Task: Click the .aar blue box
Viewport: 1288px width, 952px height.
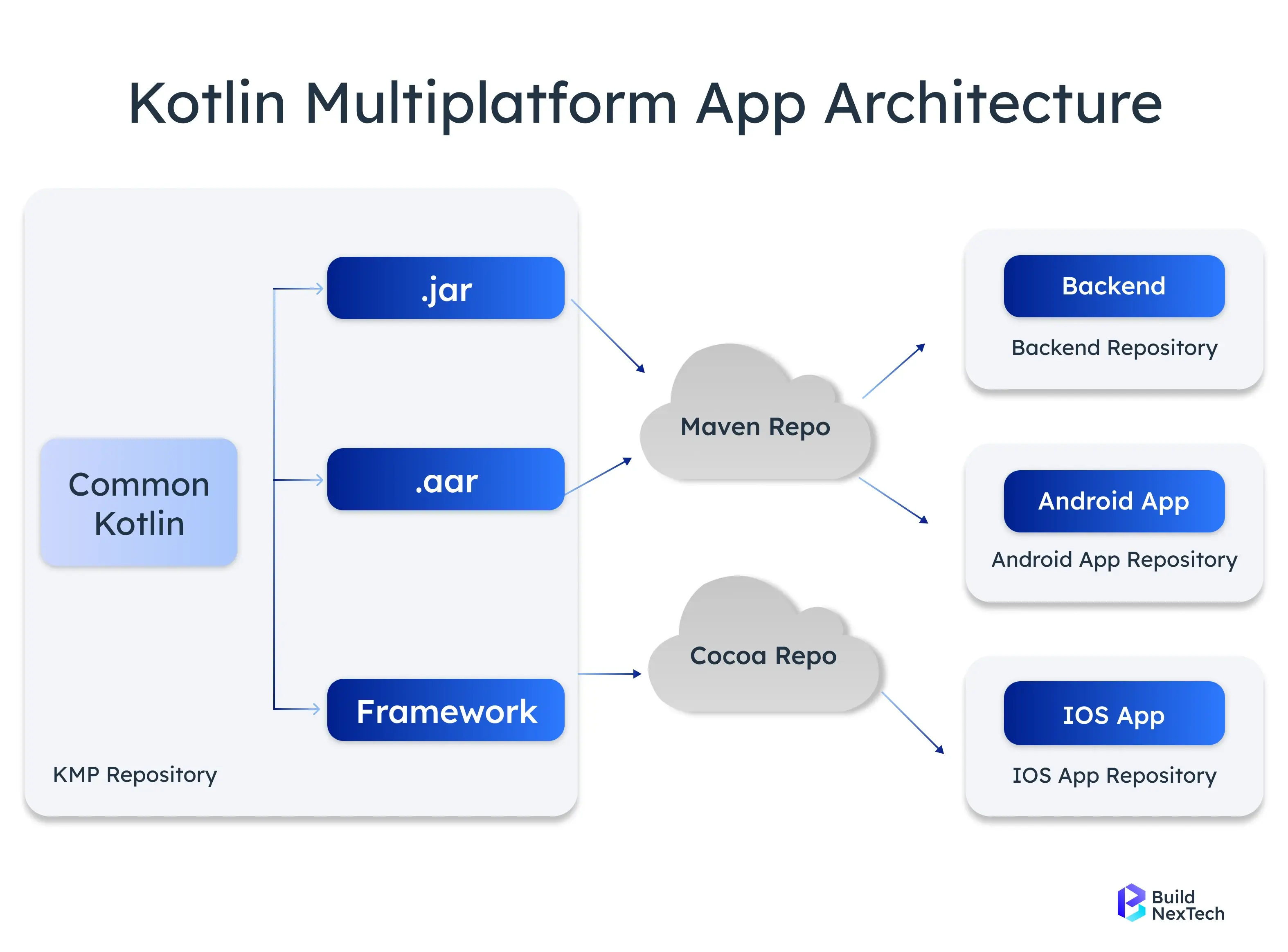Action: tap(445, 479)
